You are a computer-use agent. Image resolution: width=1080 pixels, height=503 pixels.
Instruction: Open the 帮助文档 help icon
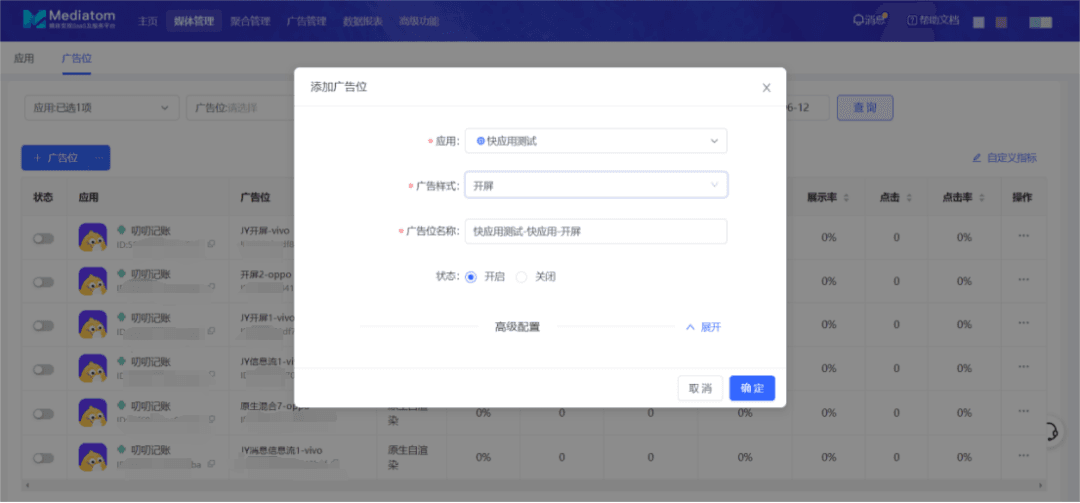[x=912, y=20]
